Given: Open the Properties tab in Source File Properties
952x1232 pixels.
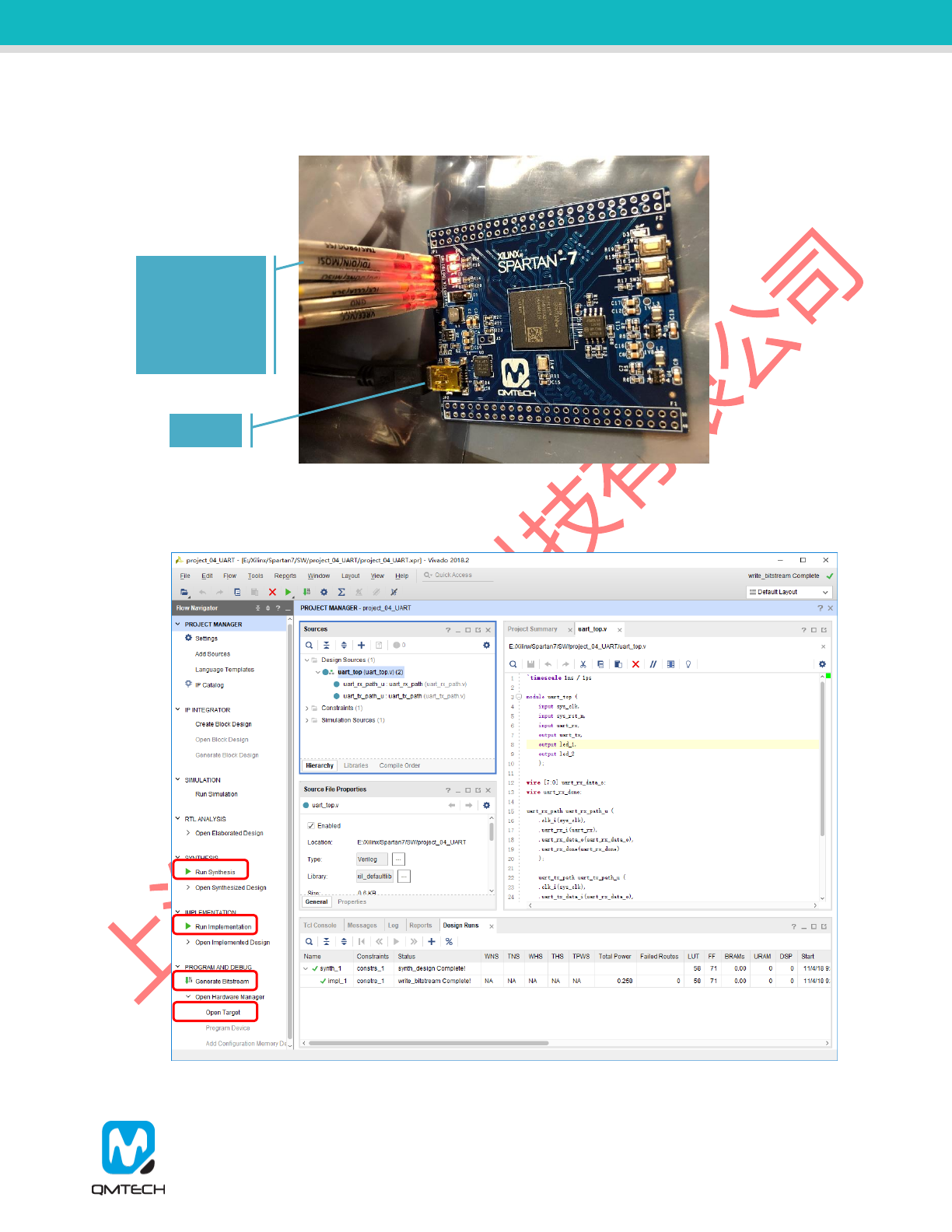Looking at the screenshot, I should [352, 901].
